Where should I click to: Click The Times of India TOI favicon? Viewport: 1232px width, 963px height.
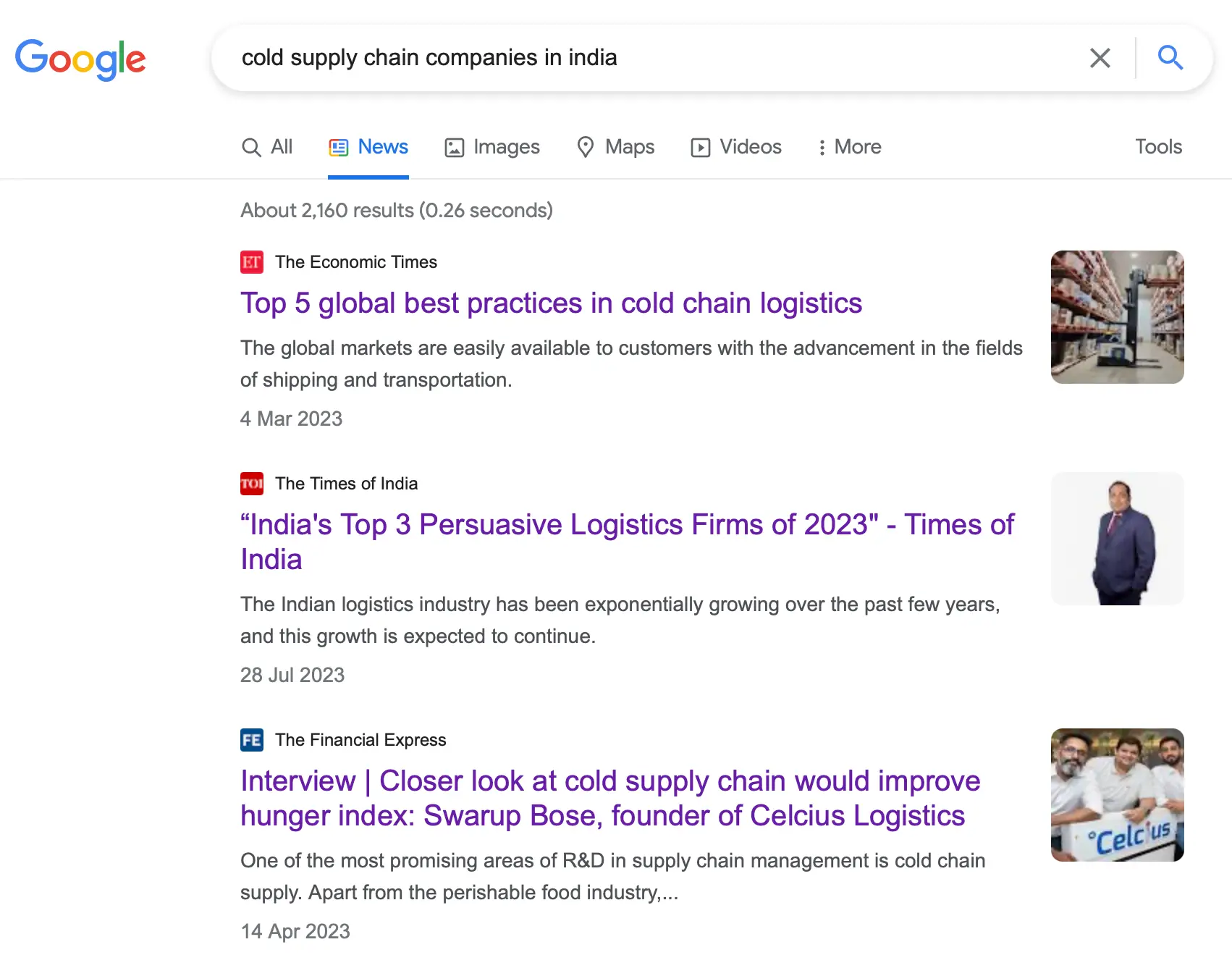point(252,484)
